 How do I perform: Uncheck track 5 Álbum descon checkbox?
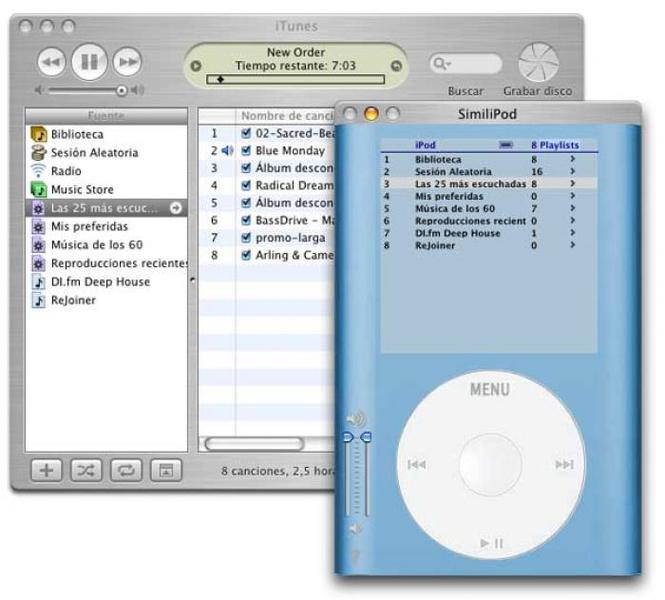246,203
